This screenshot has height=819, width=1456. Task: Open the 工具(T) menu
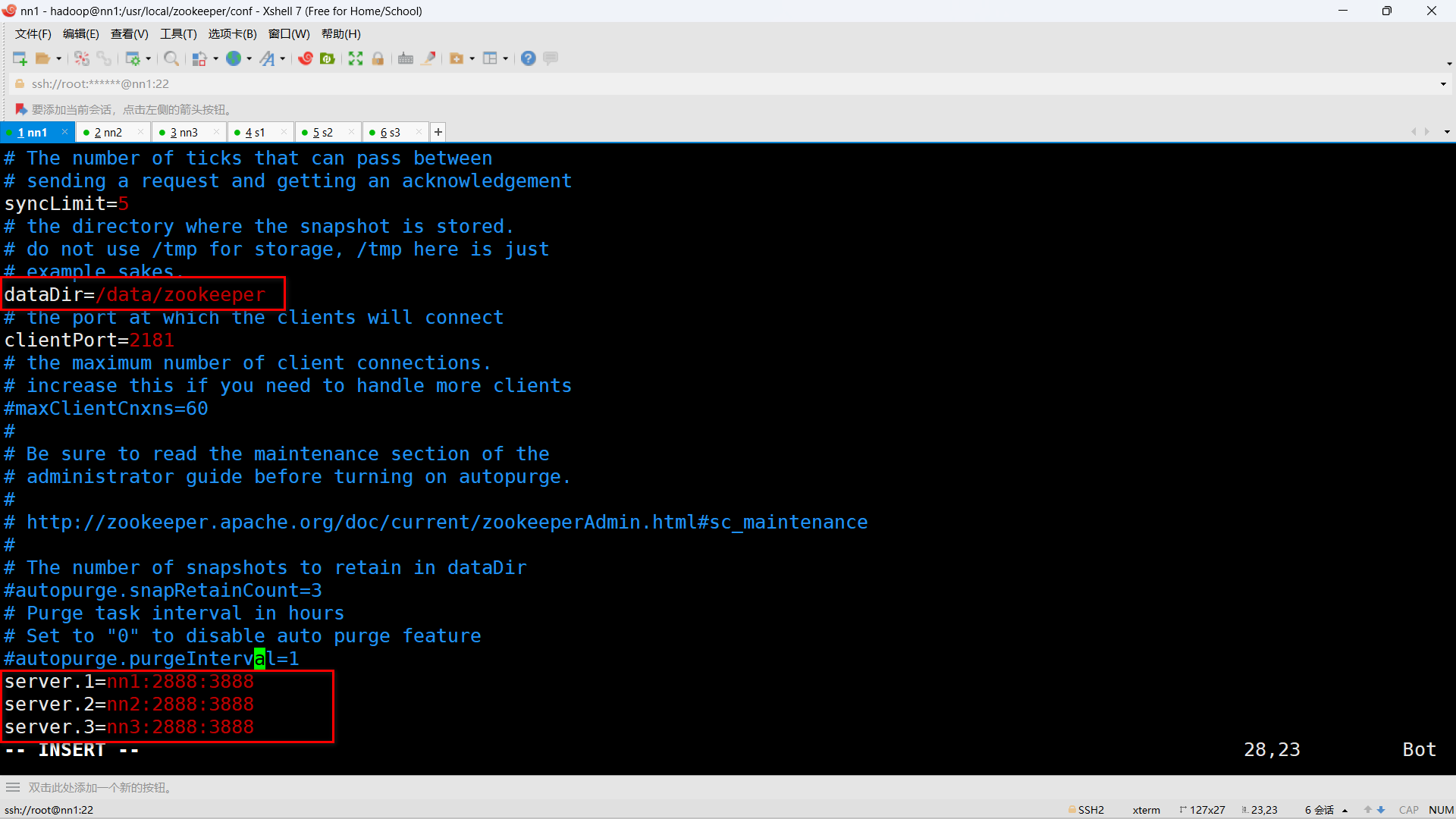pyautogui.click(x=178, y=33)
